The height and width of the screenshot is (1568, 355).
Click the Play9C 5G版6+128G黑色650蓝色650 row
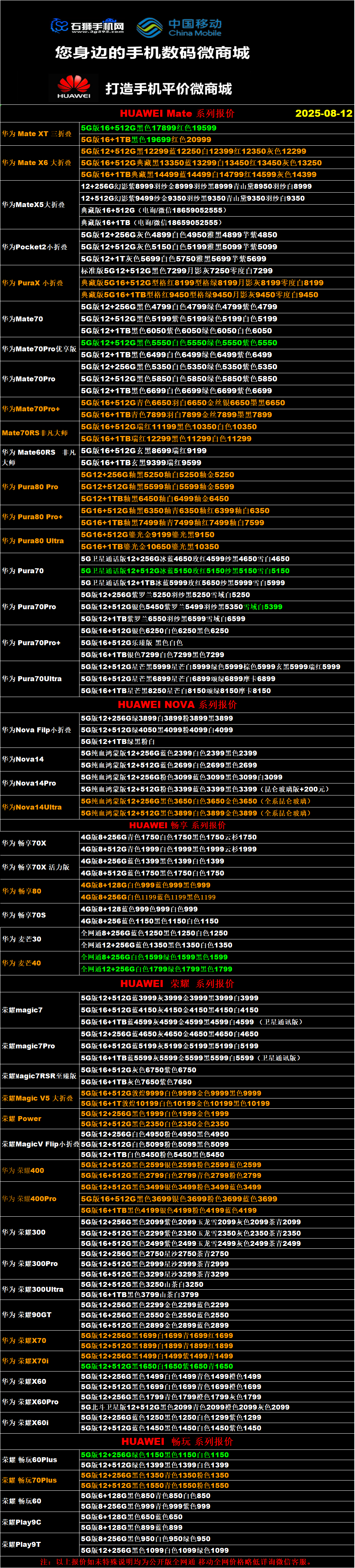tap(217, 1517)
